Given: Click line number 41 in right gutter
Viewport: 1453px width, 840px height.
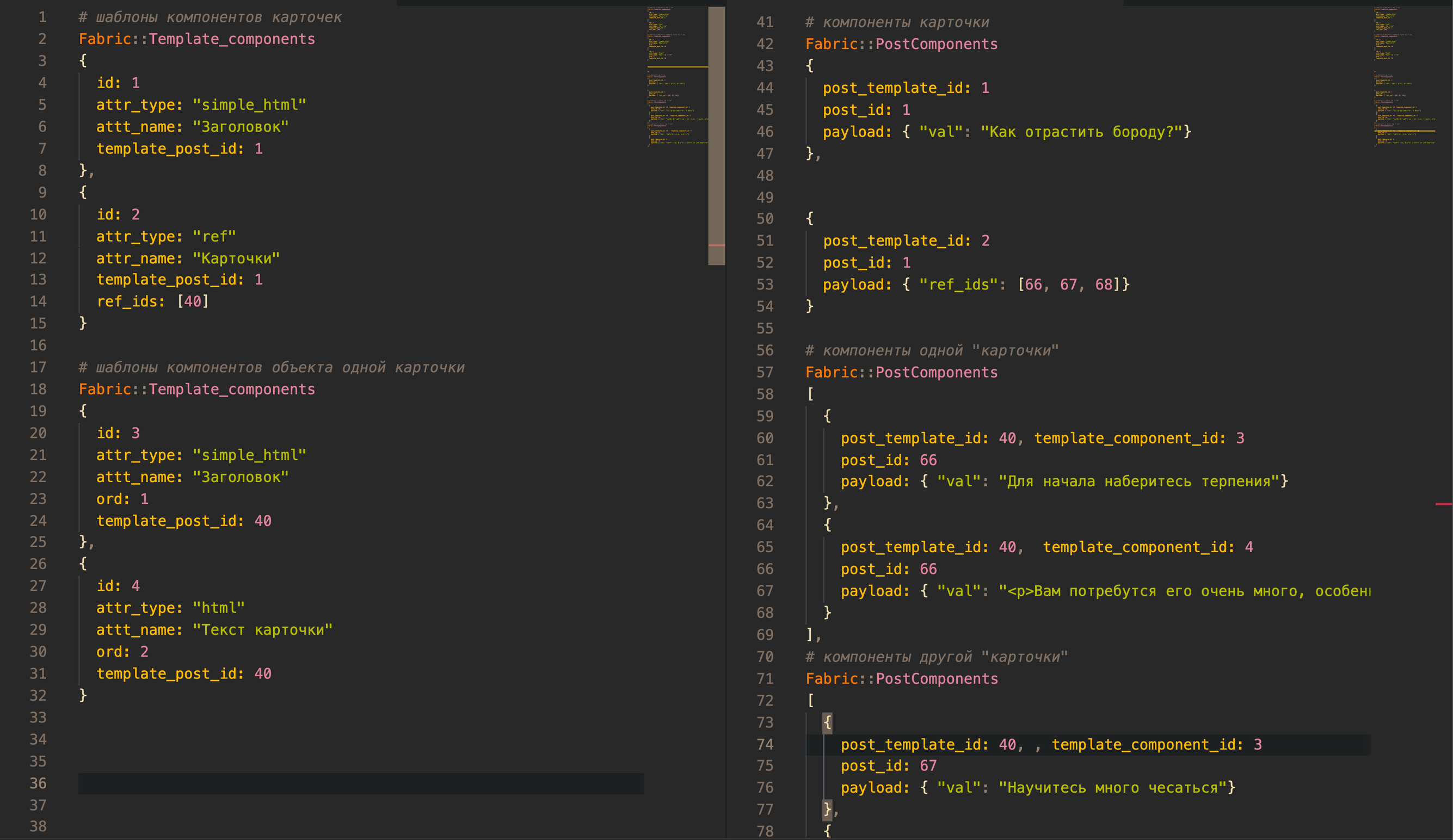Looking at the screenshot, I should point(765,22).
